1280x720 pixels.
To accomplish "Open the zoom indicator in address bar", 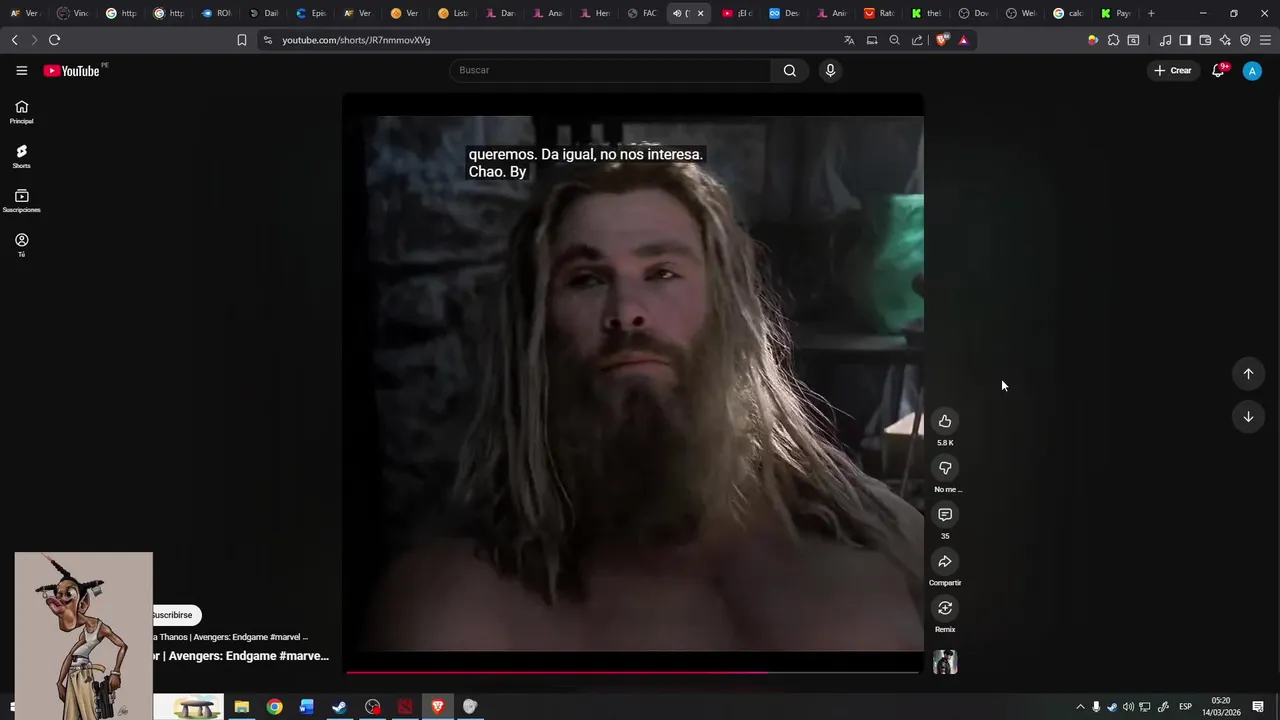I will tap(894, 40).
